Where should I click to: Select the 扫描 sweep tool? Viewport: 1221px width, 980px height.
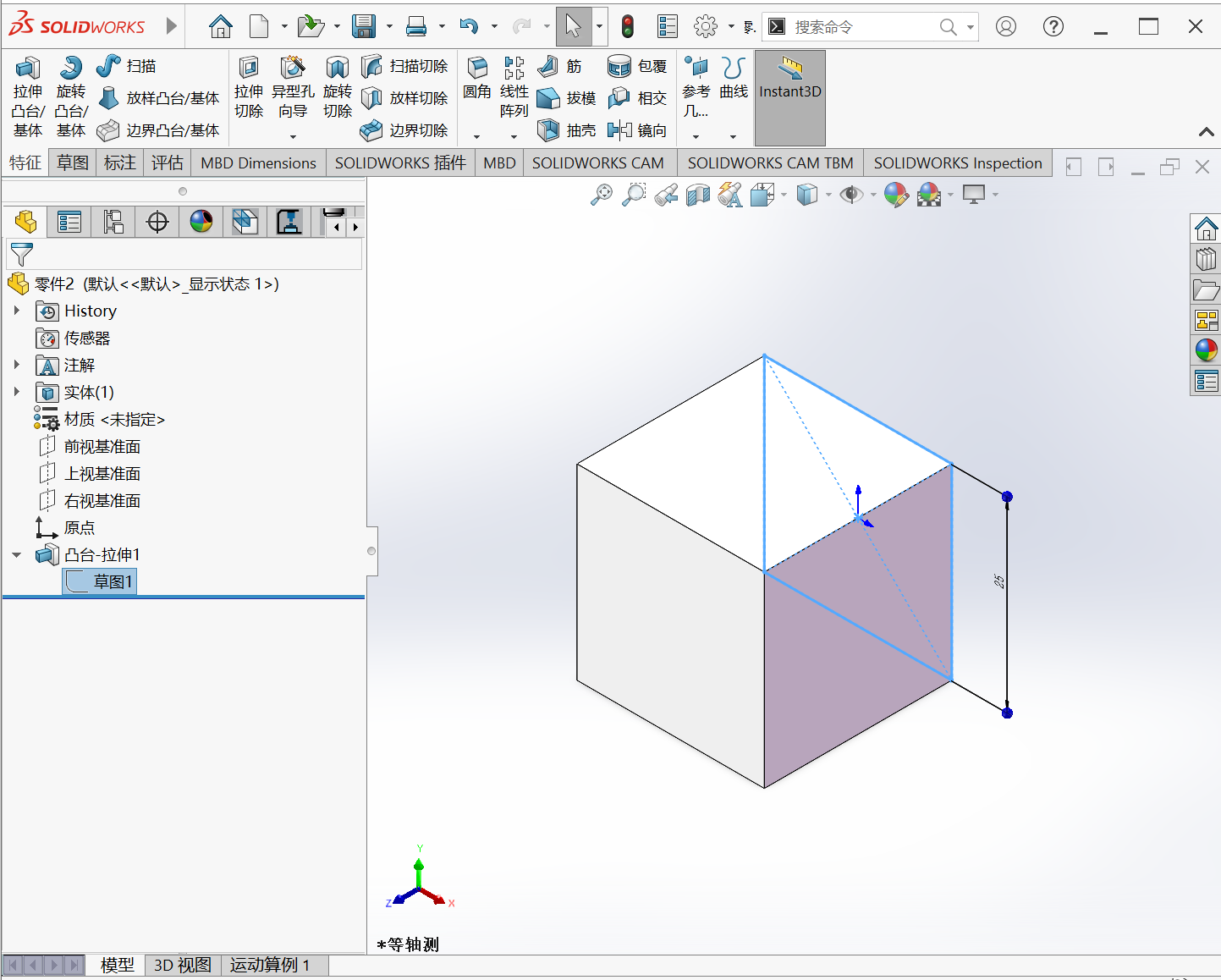tap(126, 66)
